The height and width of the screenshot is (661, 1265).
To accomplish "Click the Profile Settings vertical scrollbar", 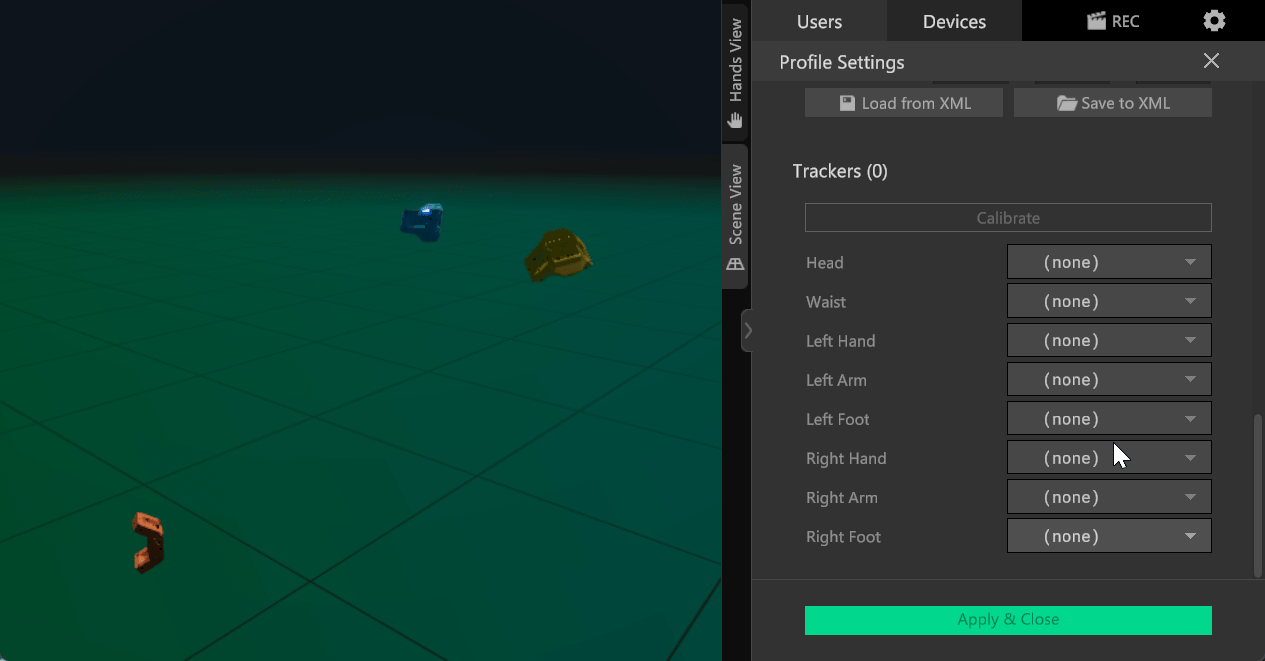I will pyautogui.click(x=1258, y=495).
